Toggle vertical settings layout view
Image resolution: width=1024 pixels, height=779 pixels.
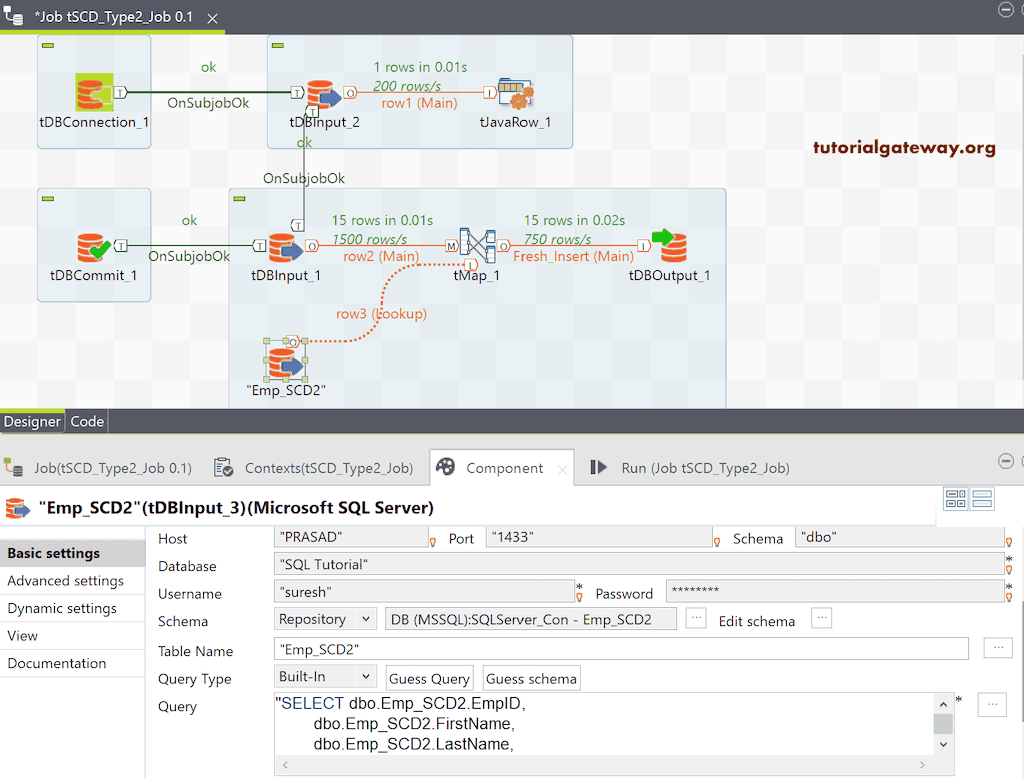[x=982, y=498]
